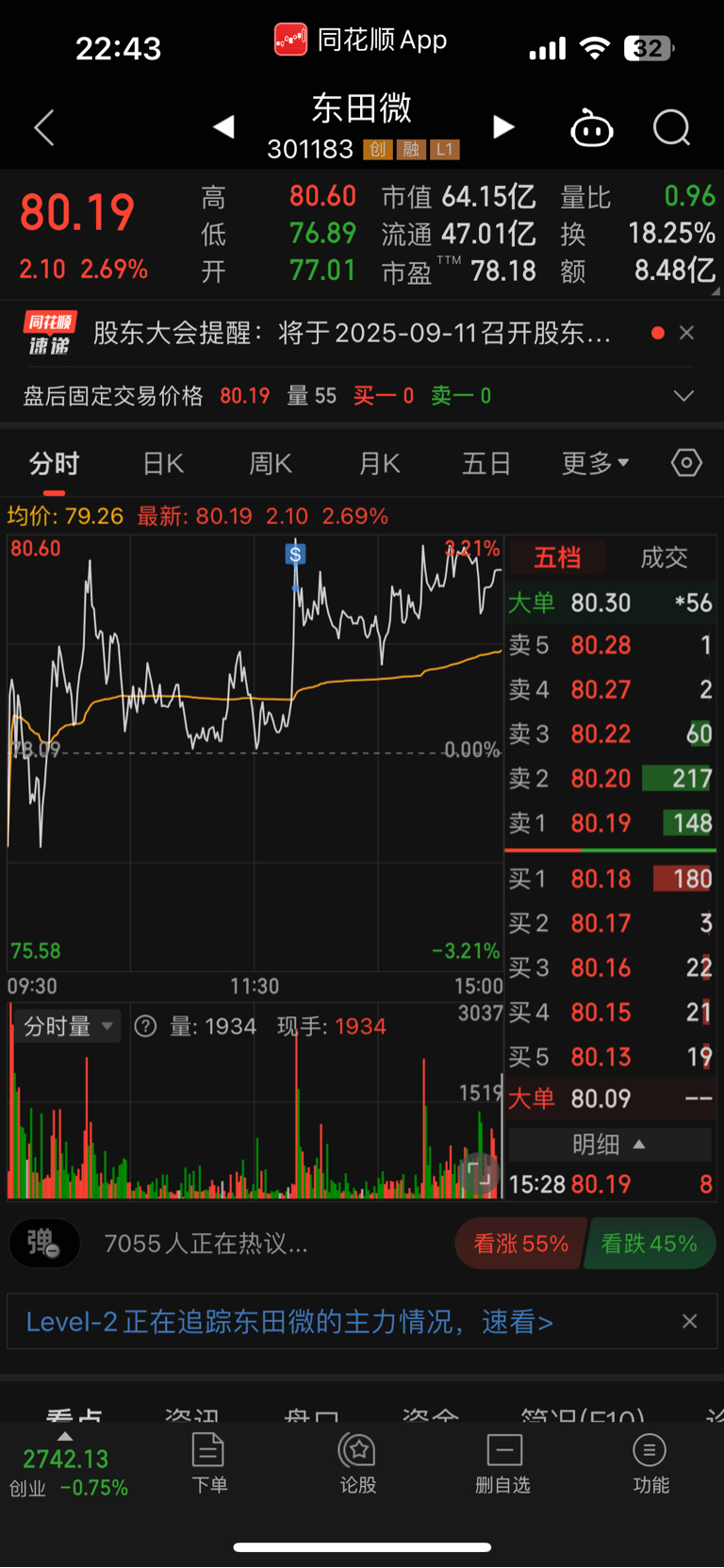724x1568 pixels.
Task: Tap the 融 margin trading badge
Action: click(x=410, y=149)
